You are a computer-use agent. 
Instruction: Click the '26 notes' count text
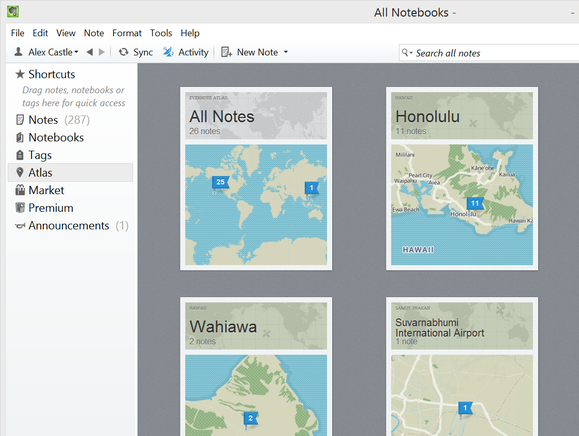click(x=205, y=131)
